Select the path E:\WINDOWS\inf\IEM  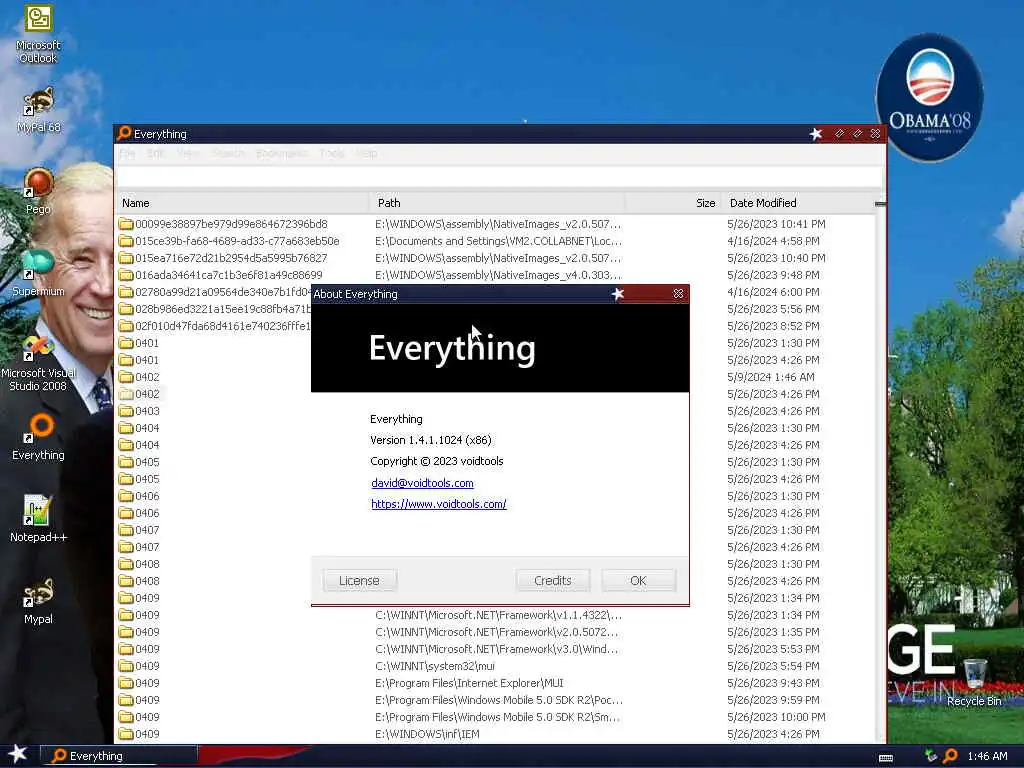(427, 734)
